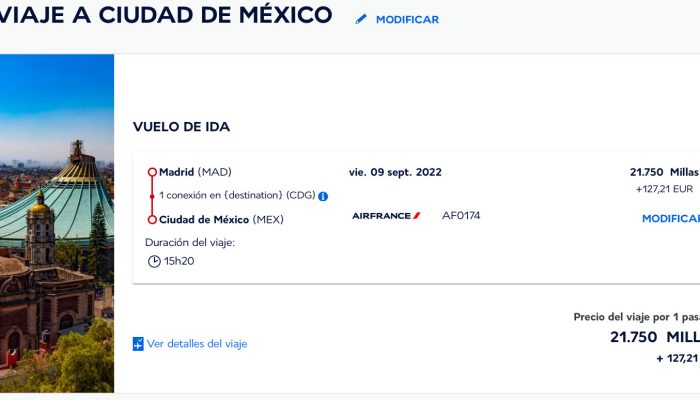This screenshot has width=700, height=400.
Task: Click the Ciudad de México arrival circle marker
Action: [152, 220]
